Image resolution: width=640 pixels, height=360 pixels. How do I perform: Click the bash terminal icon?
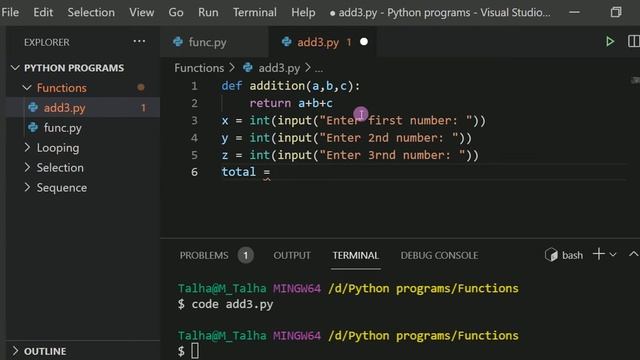pyautogui.click(x=551, y=255)
